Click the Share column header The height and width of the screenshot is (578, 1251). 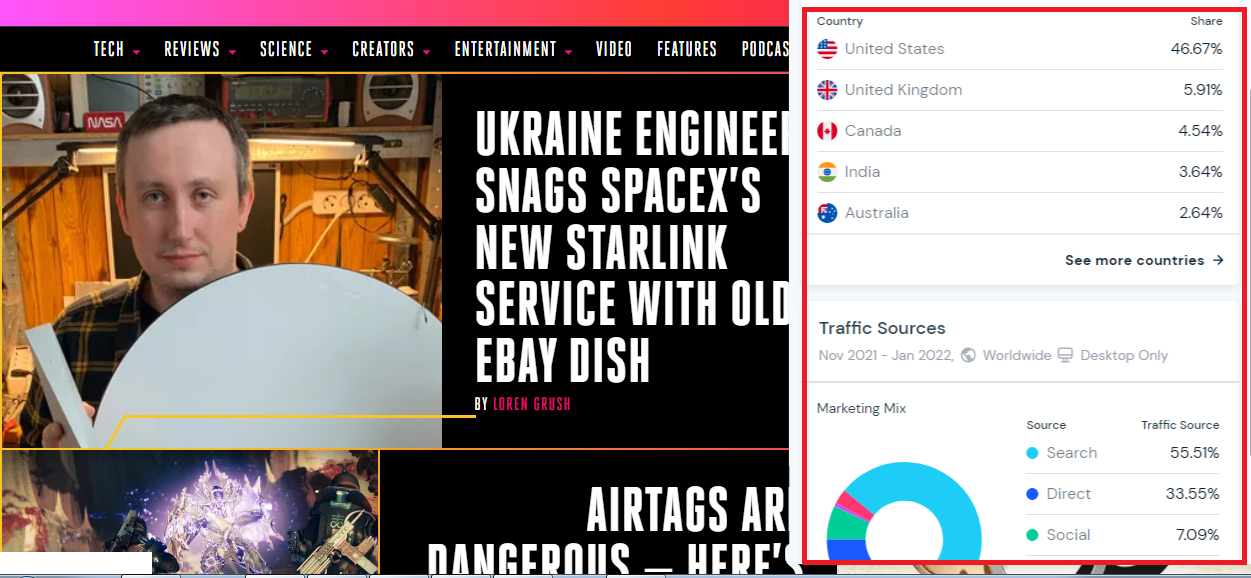pos(1207,21)
